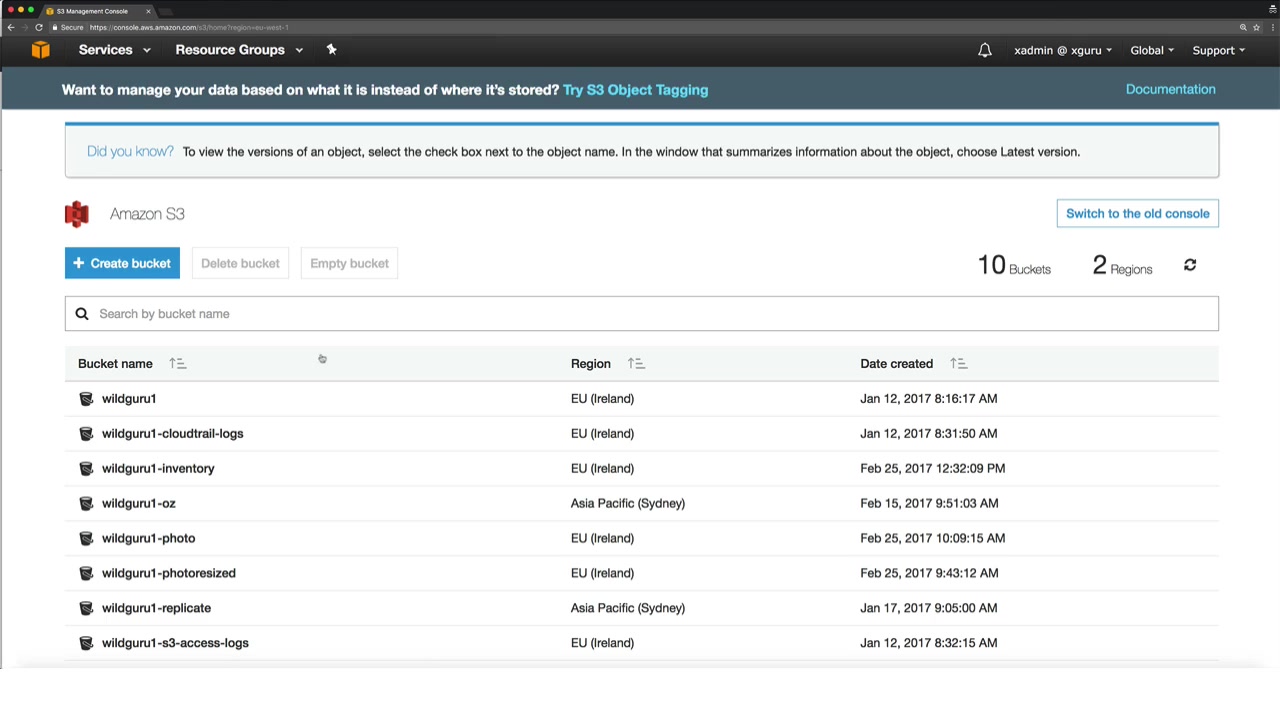Image resolution: width=1280 pixels, height=720 pixels.
Task: Open the Try S3 Object Tagging link
Action: 635,90
